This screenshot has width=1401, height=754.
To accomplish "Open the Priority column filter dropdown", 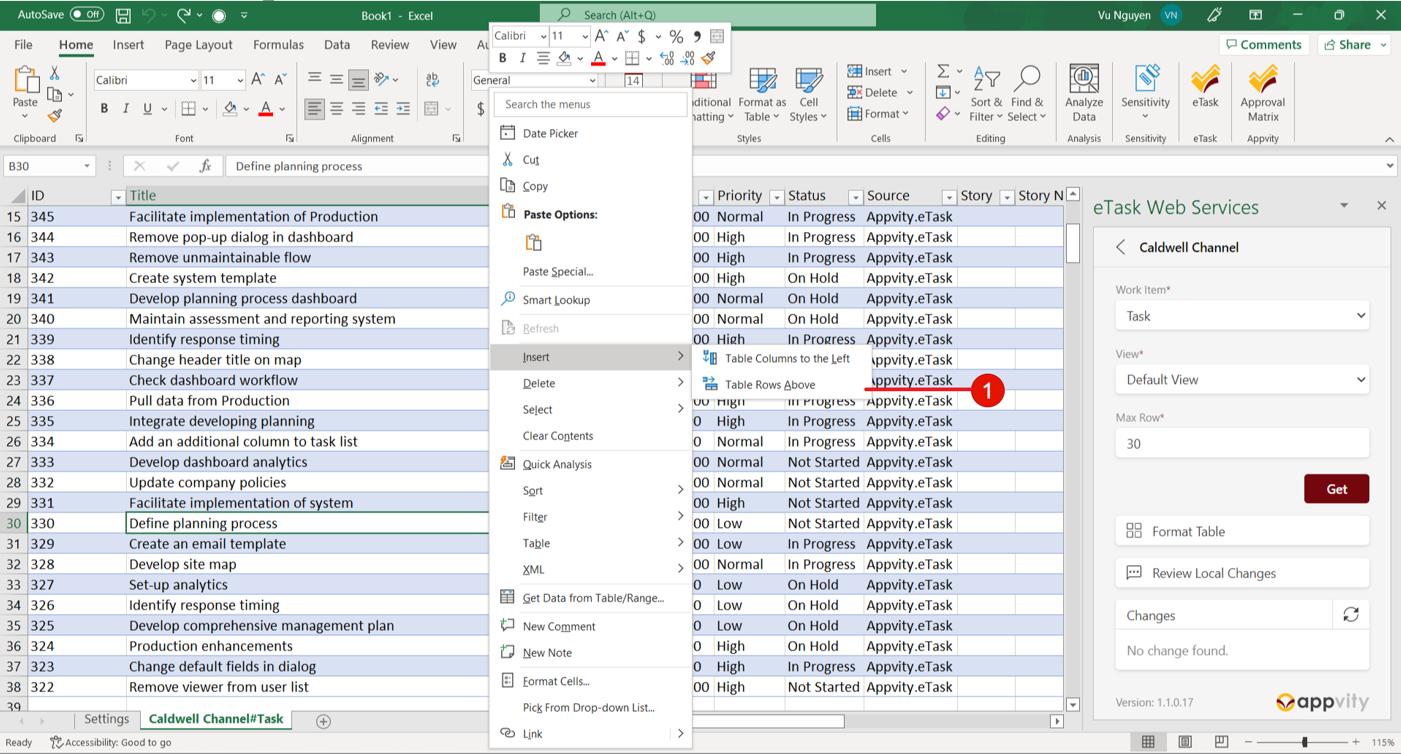I will tap(776, 197).
